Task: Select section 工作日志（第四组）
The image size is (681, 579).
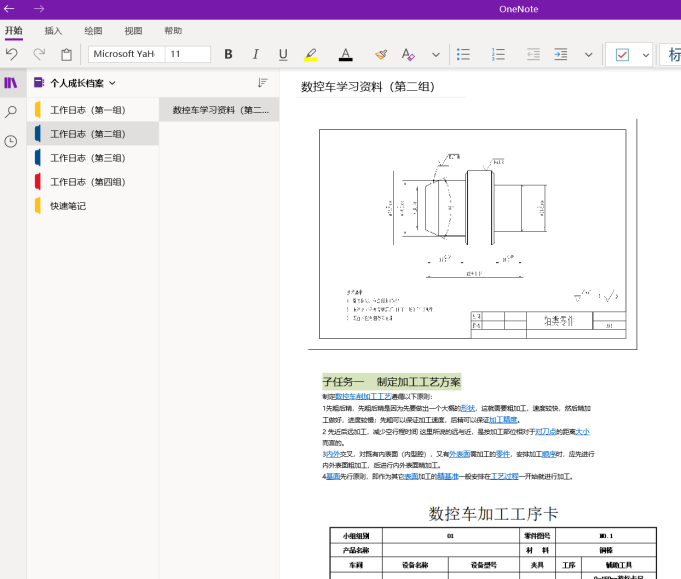Action: coord(93,182)
